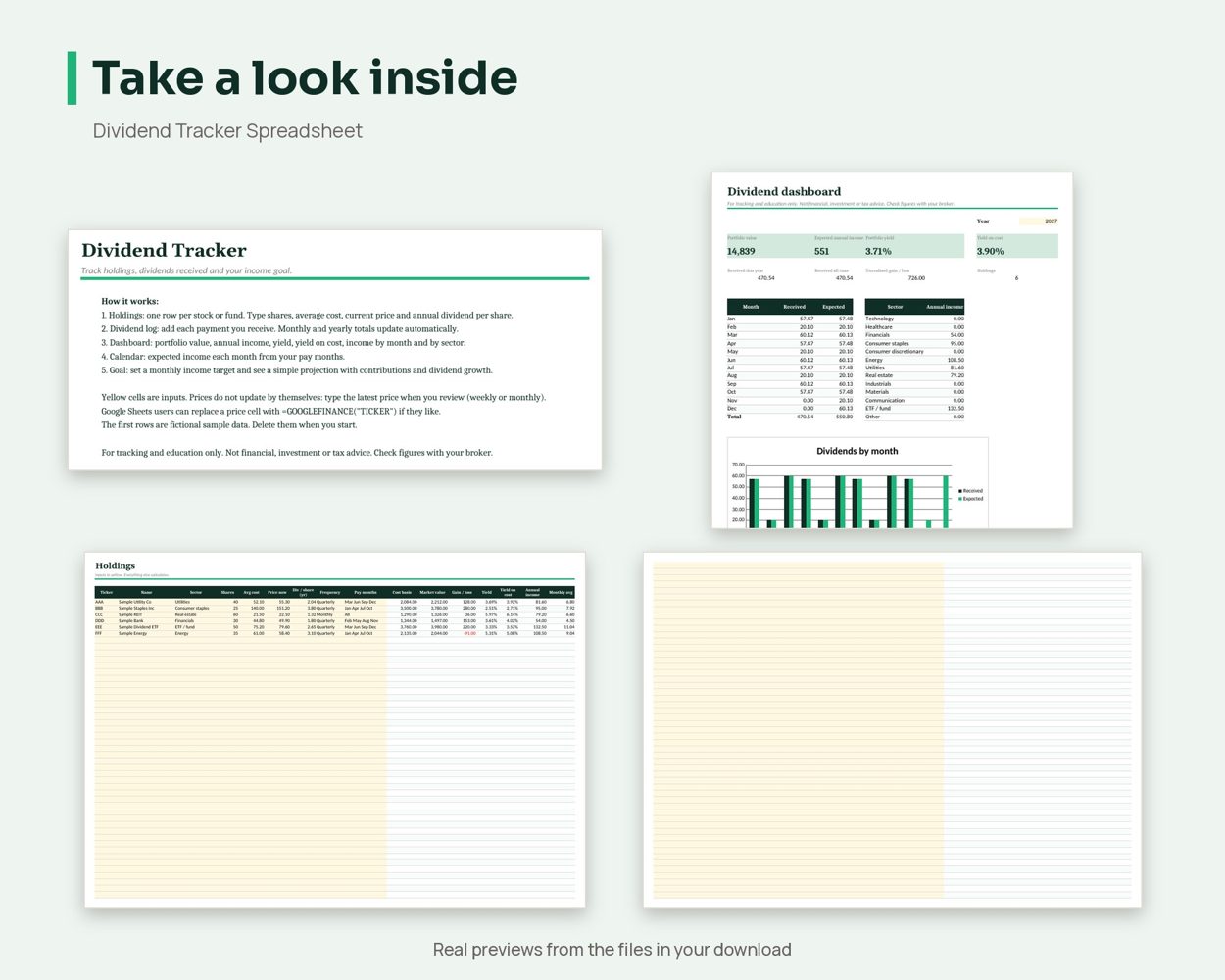The image size is (1225, 980).
Task: Click instruction line '3. Dashboard: portfolio value'
Action: [x=283, y=343]
